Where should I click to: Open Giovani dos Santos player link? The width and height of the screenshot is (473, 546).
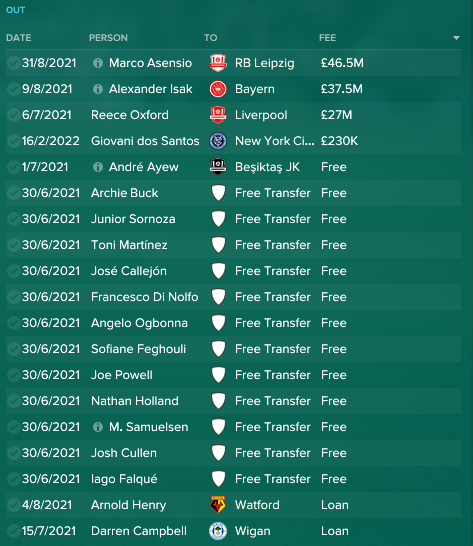145,141
